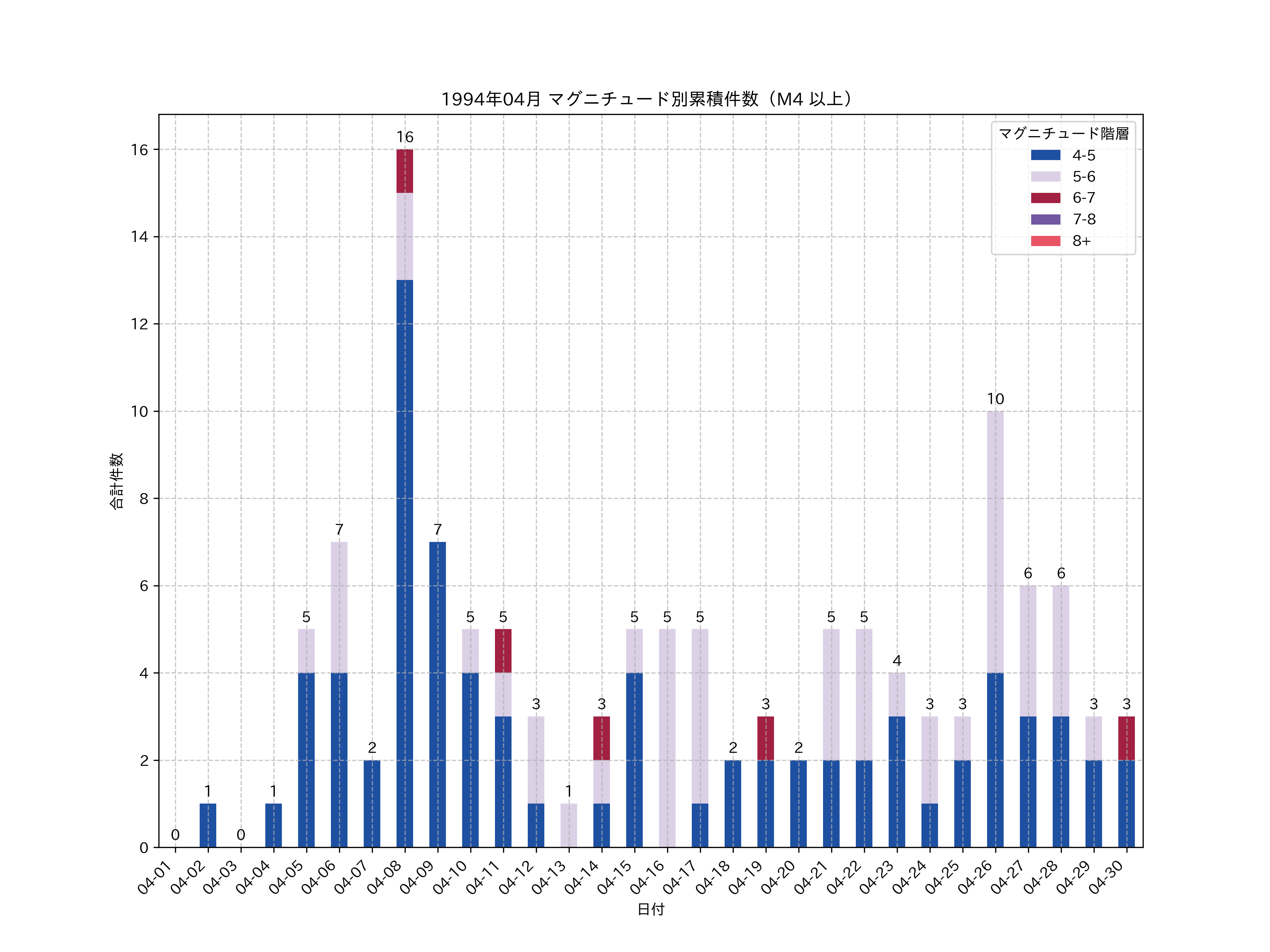Click the x-axis tick label 04-30
Viewport: 1270px width, 952px height.
click(x=1106, y=878)
